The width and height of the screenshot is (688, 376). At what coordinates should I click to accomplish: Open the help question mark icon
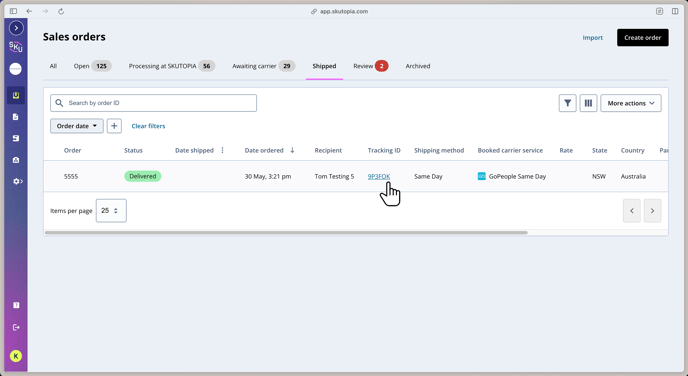(x=16, y=305)
